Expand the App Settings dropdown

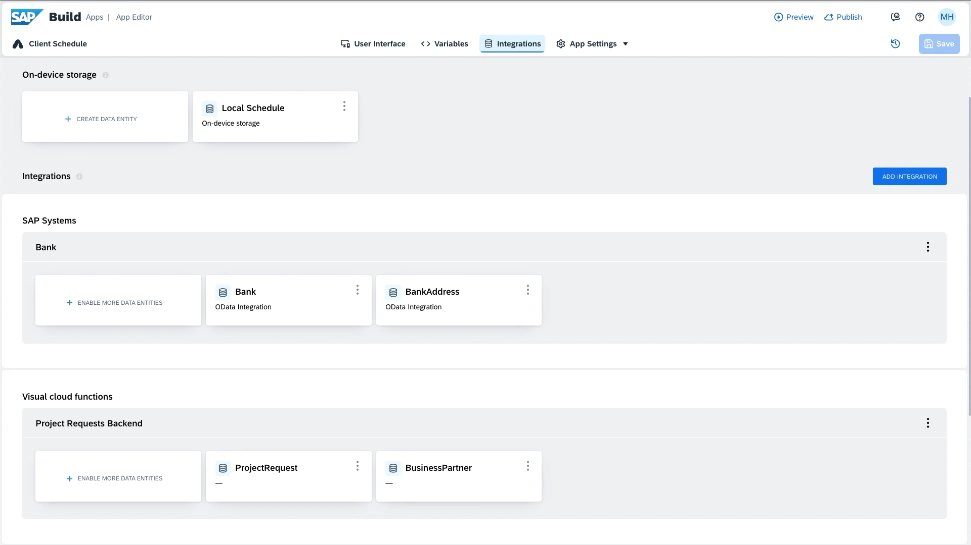[592, 44]
